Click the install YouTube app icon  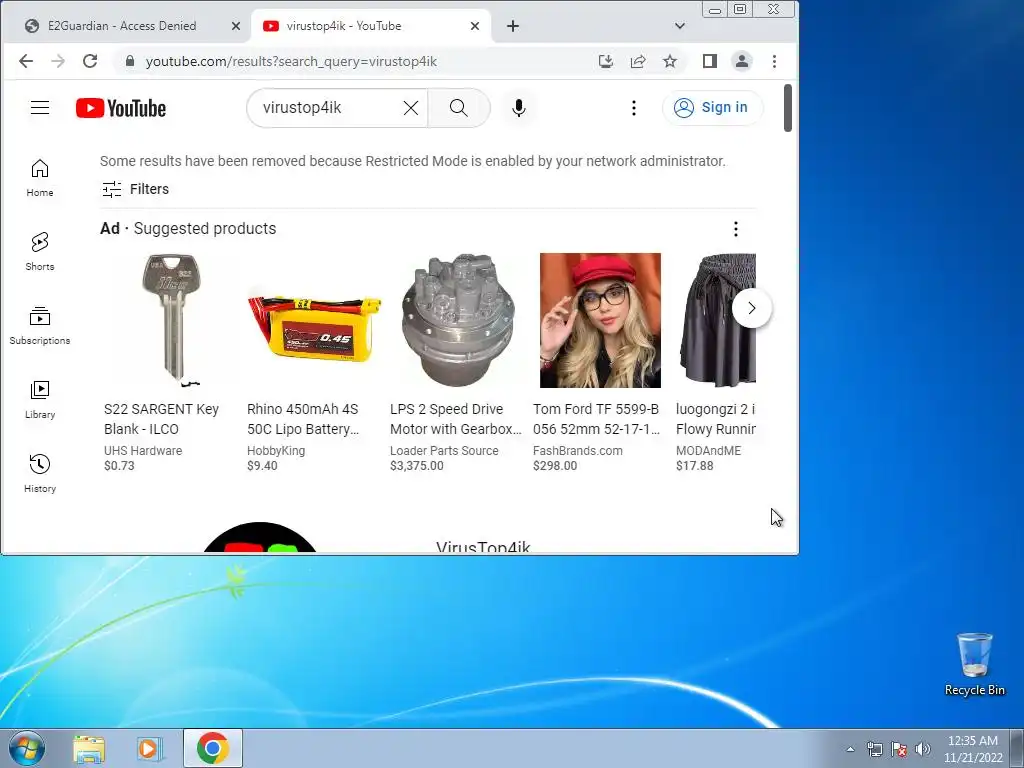click(x=606, y=61)
